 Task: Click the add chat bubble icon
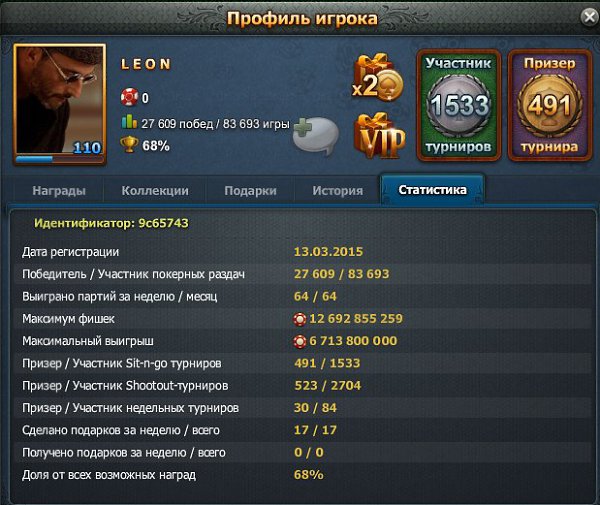(316, 135)
